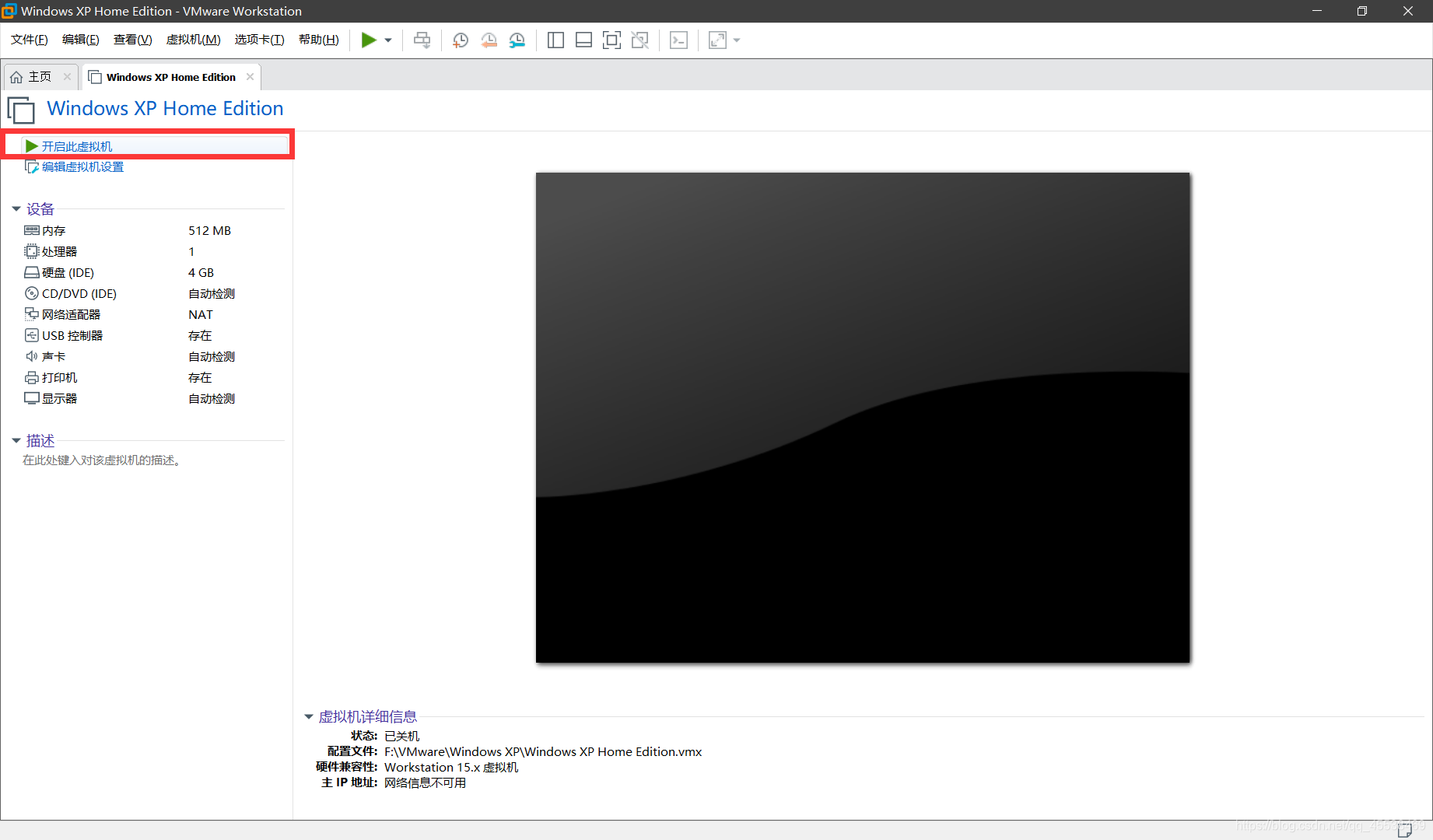1433x840 pixels.
Task: Toggle the library sidebar view icon
Action: coord(555,40)
